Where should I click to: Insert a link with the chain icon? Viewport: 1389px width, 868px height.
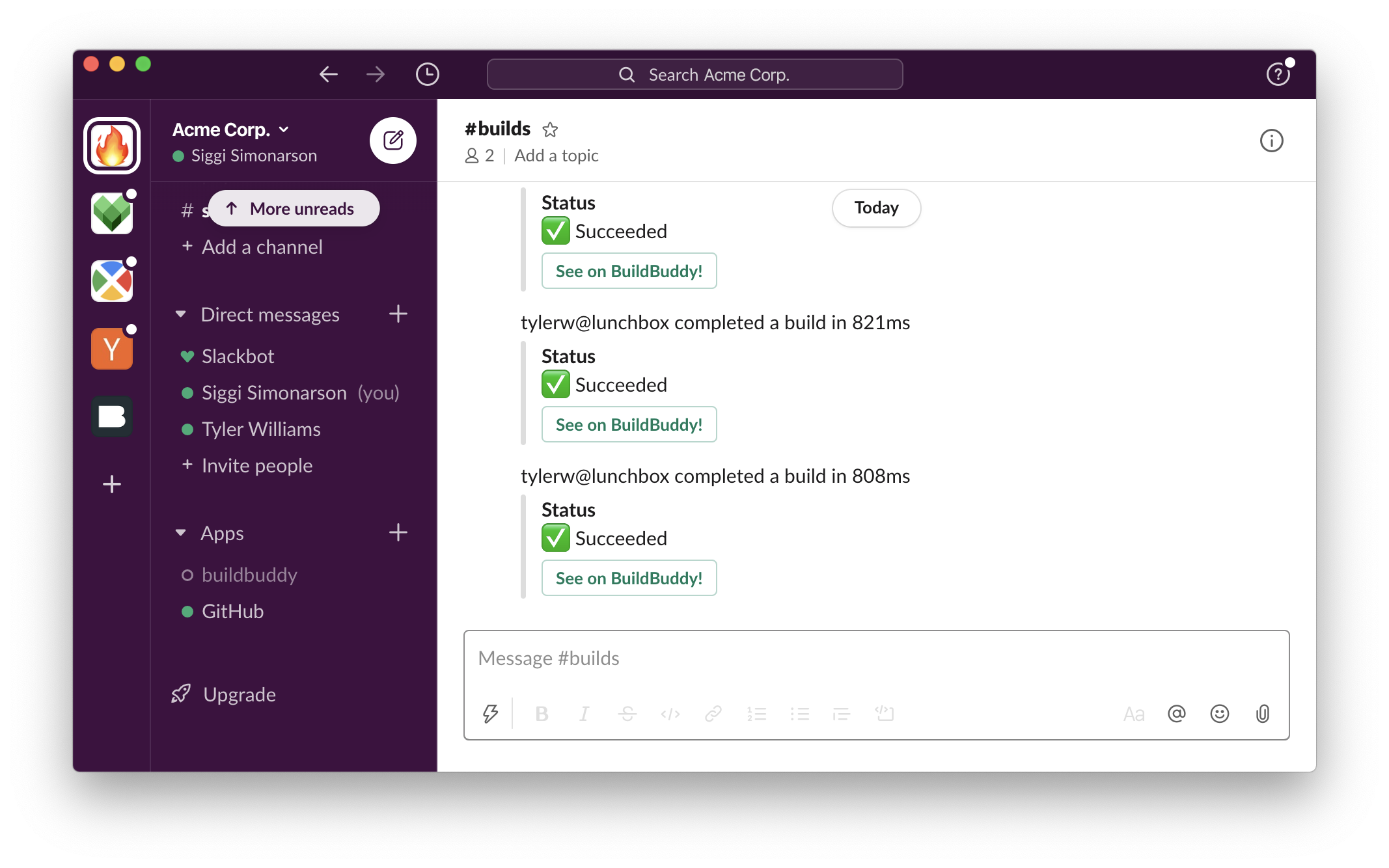(x=713, y=714)
